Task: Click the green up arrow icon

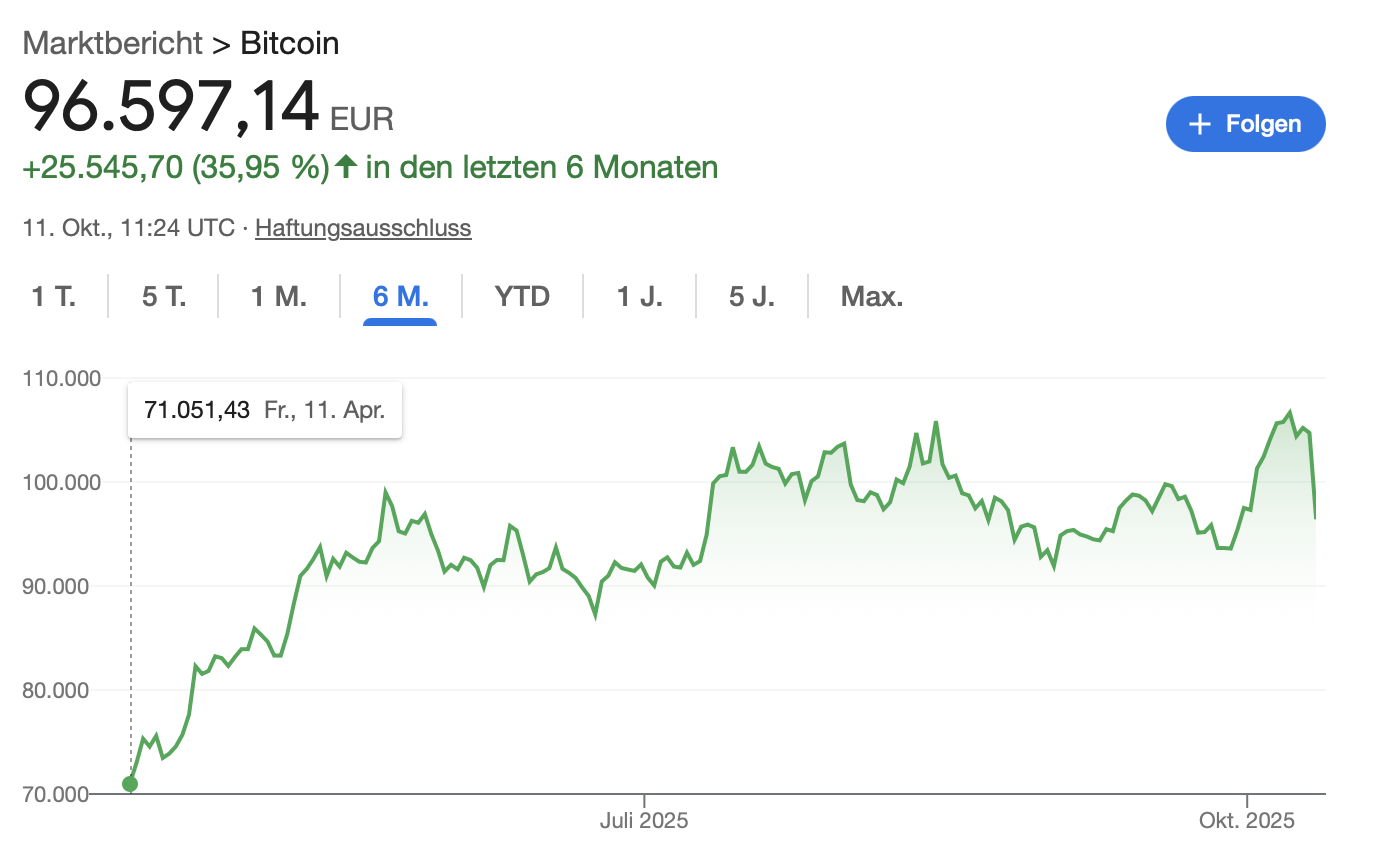Action: coord(346,167)
